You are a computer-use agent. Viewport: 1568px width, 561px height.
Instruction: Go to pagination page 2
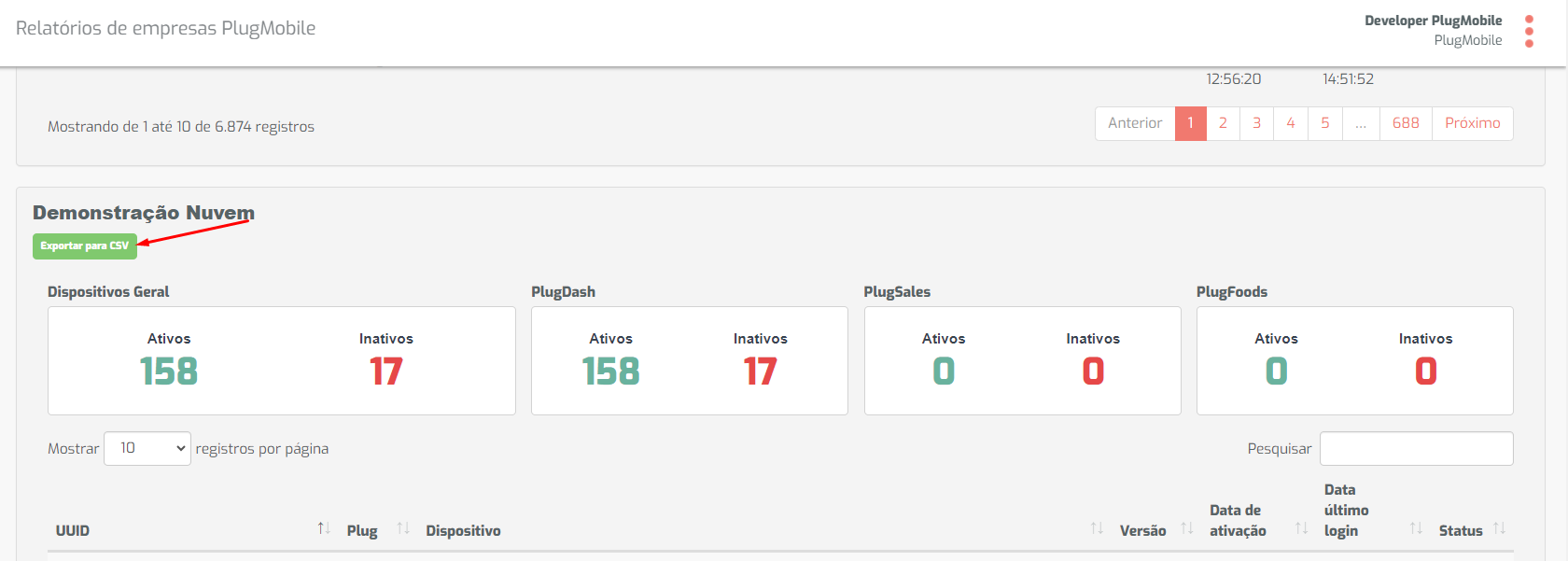coord(1223,123)
